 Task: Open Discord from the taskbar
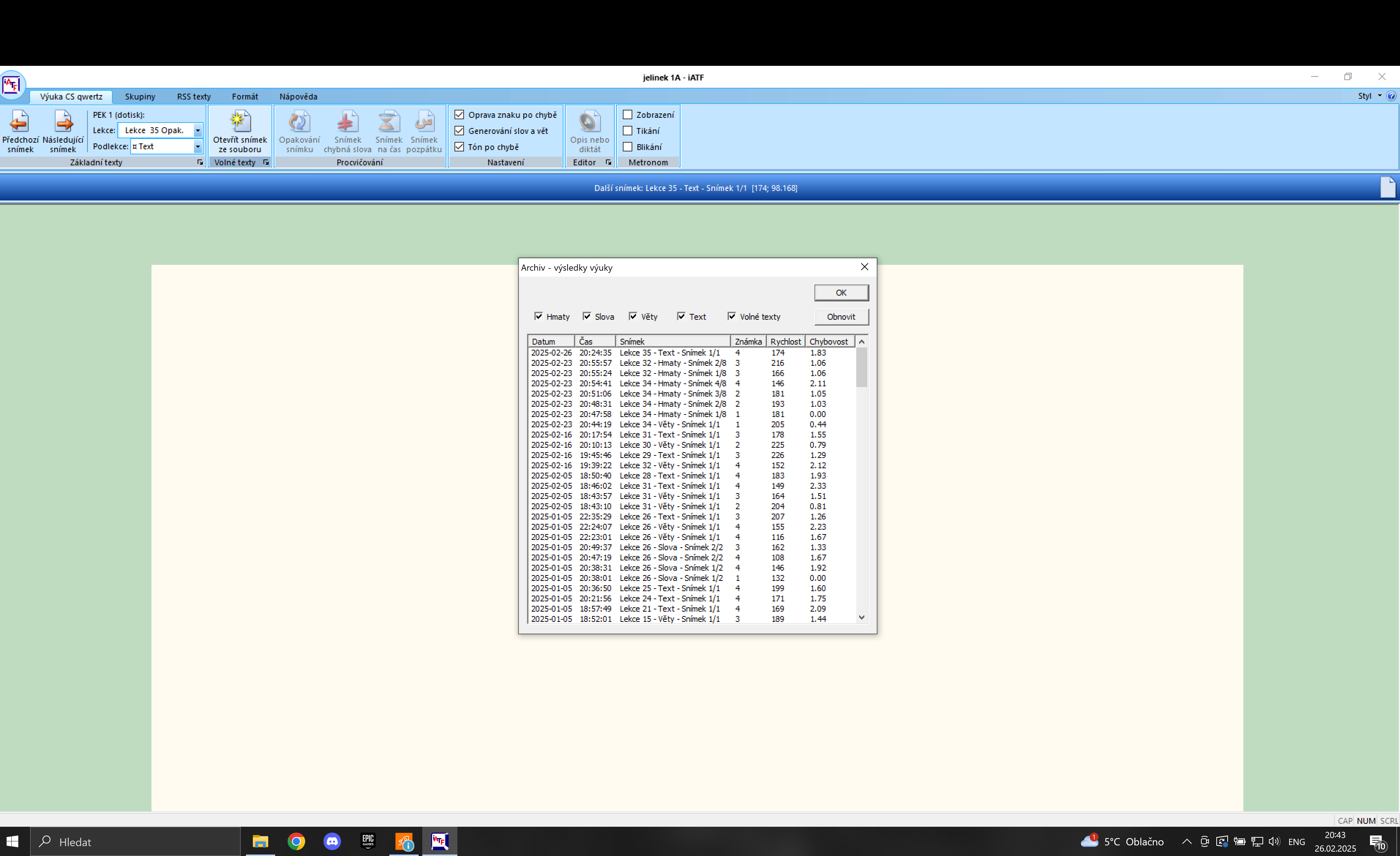click(x=332, y=841)
